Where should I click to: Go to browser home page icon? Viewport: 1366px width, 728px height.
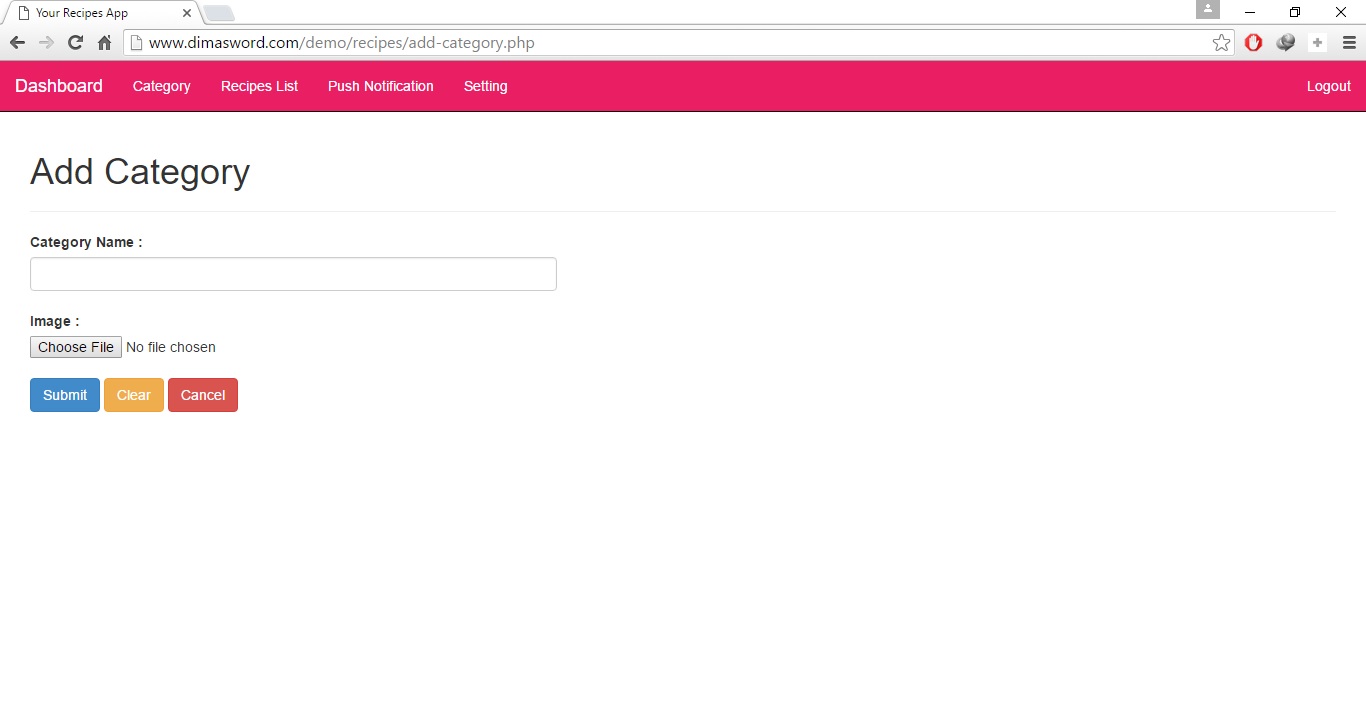[104, 43]
